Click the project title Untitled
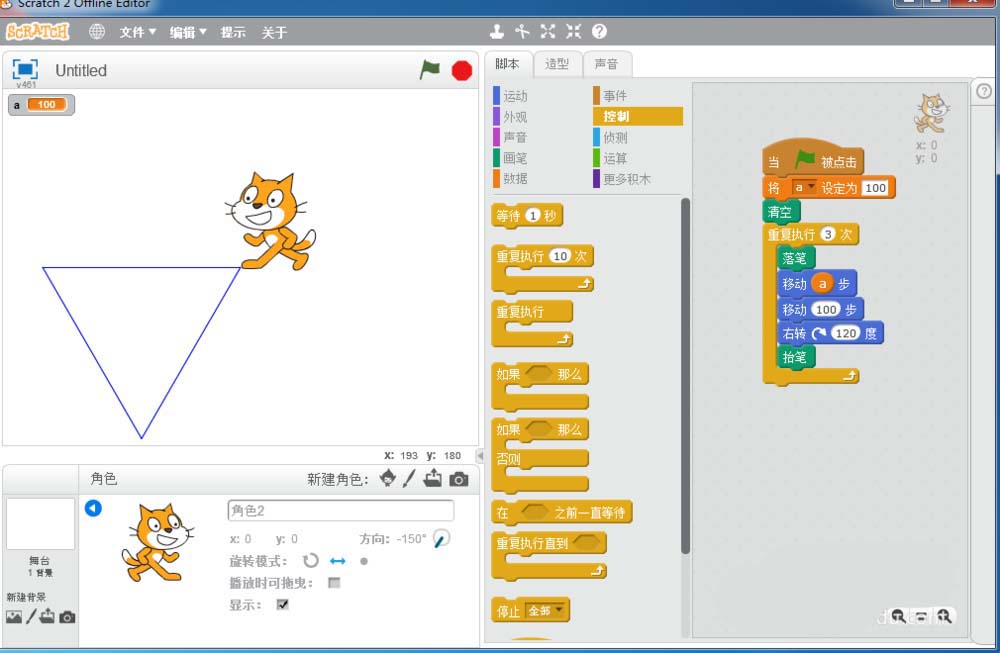The width and height of the screenshot is (1000, 653). (x=81, y=70)
